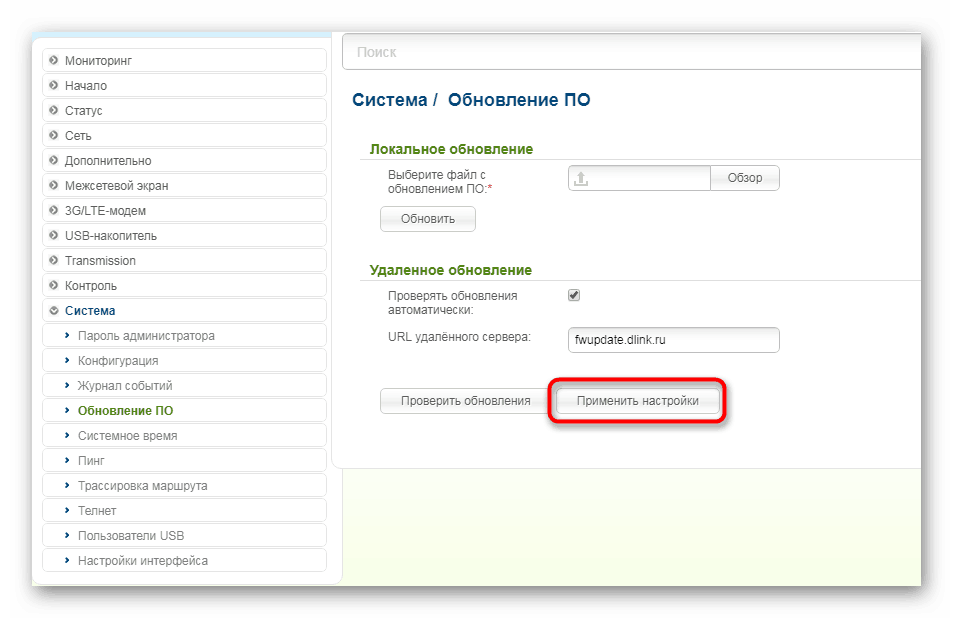Open the Телнет submenu
This screenshot has height=618, width=953.
pyautogui.click(x=184, y=510)
